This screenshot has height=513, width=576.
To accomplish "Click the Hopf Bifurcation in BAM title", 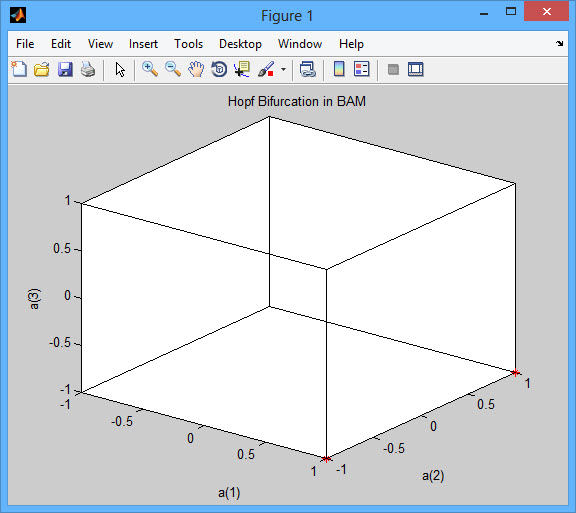I will 297,101.
